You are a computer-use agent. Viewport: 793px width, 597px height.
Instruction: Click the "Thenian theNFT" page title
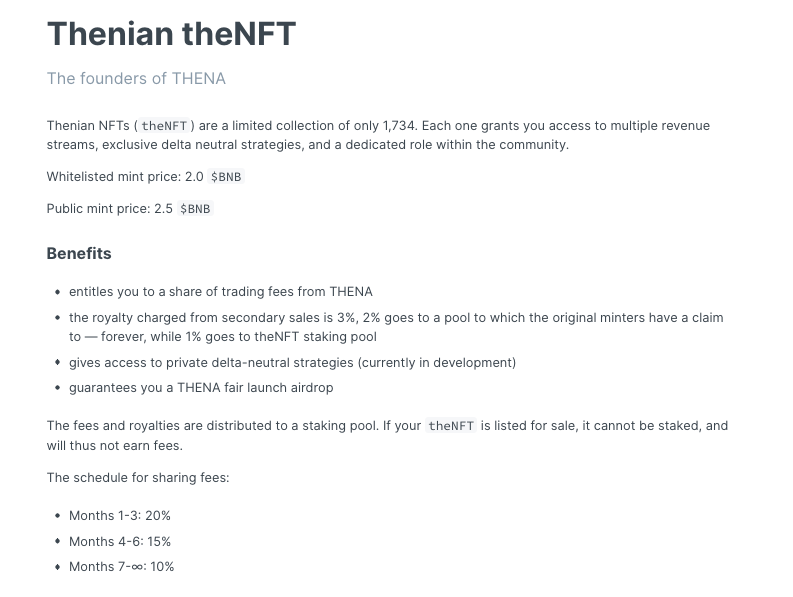click(x=171, y=34)
